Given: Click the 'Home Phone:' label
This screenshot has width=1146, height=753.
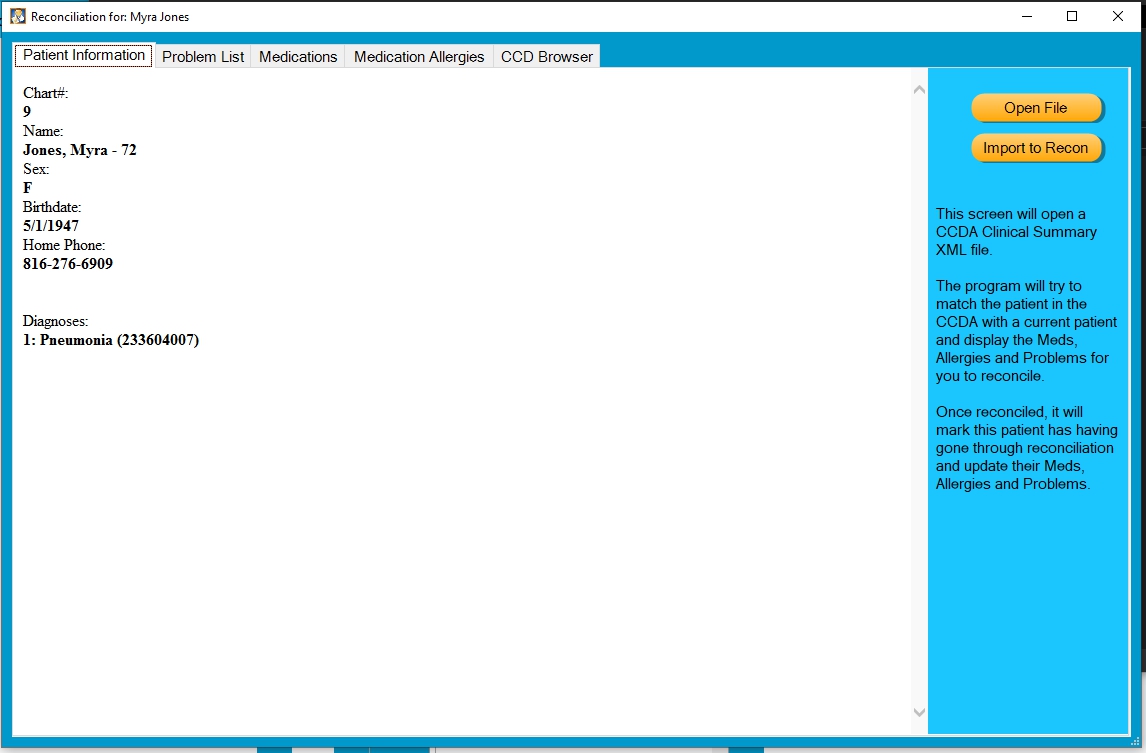Looking at the screenshot, I should click(64, 245).
